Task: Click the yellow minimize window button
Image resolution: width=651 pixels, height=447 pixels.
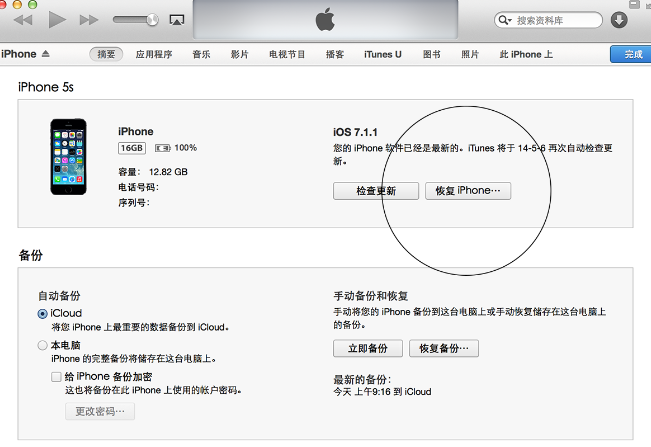Action: pyautogui.click(x=17, y=4)
